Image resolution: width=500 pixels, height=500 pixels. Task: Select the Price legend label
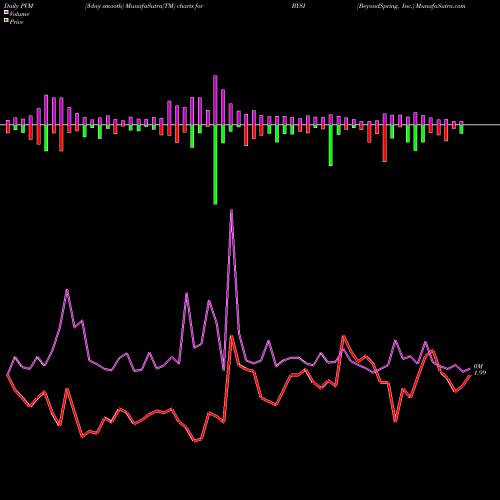pos(16,22)
